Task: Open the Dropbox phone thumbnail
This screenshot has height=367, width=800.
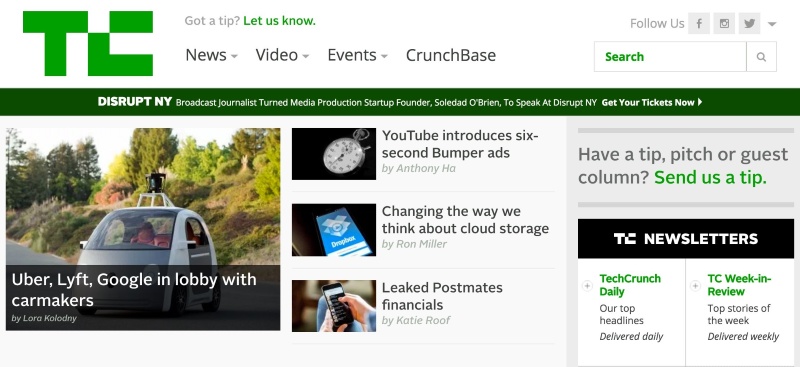Action: pos(334,230)
